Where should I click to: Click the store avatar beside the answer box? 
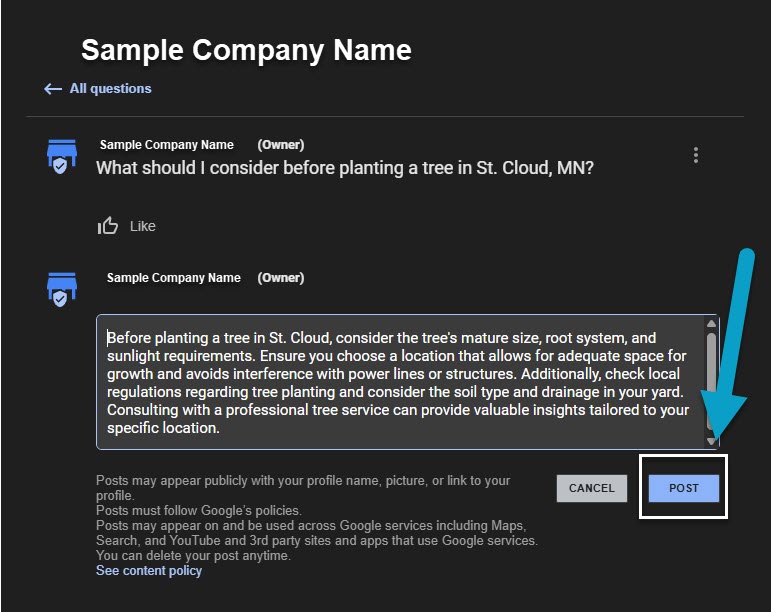click(62, 289)
